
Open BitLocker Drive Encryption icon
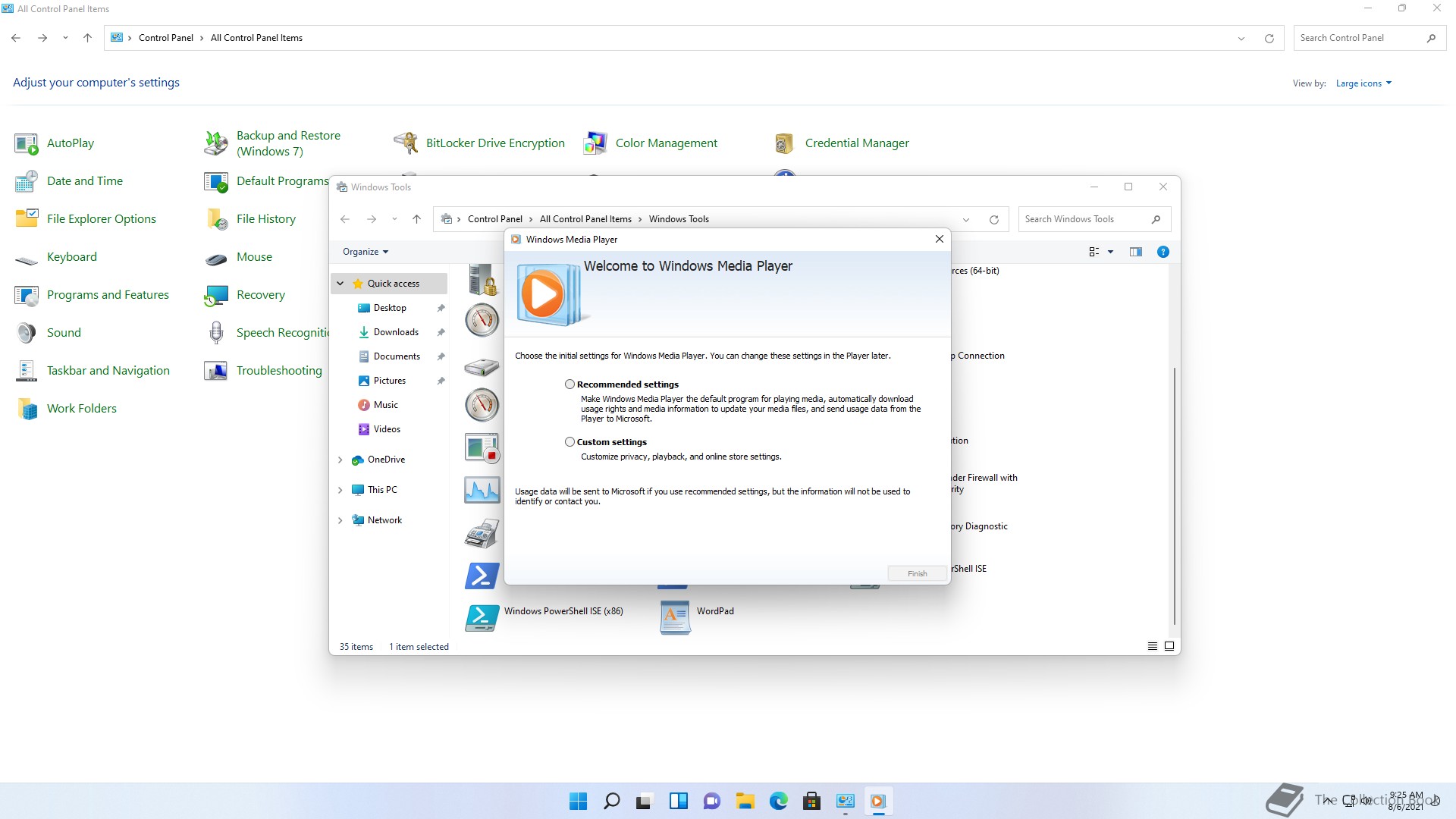pyautogui.click(x=406, y=143)
